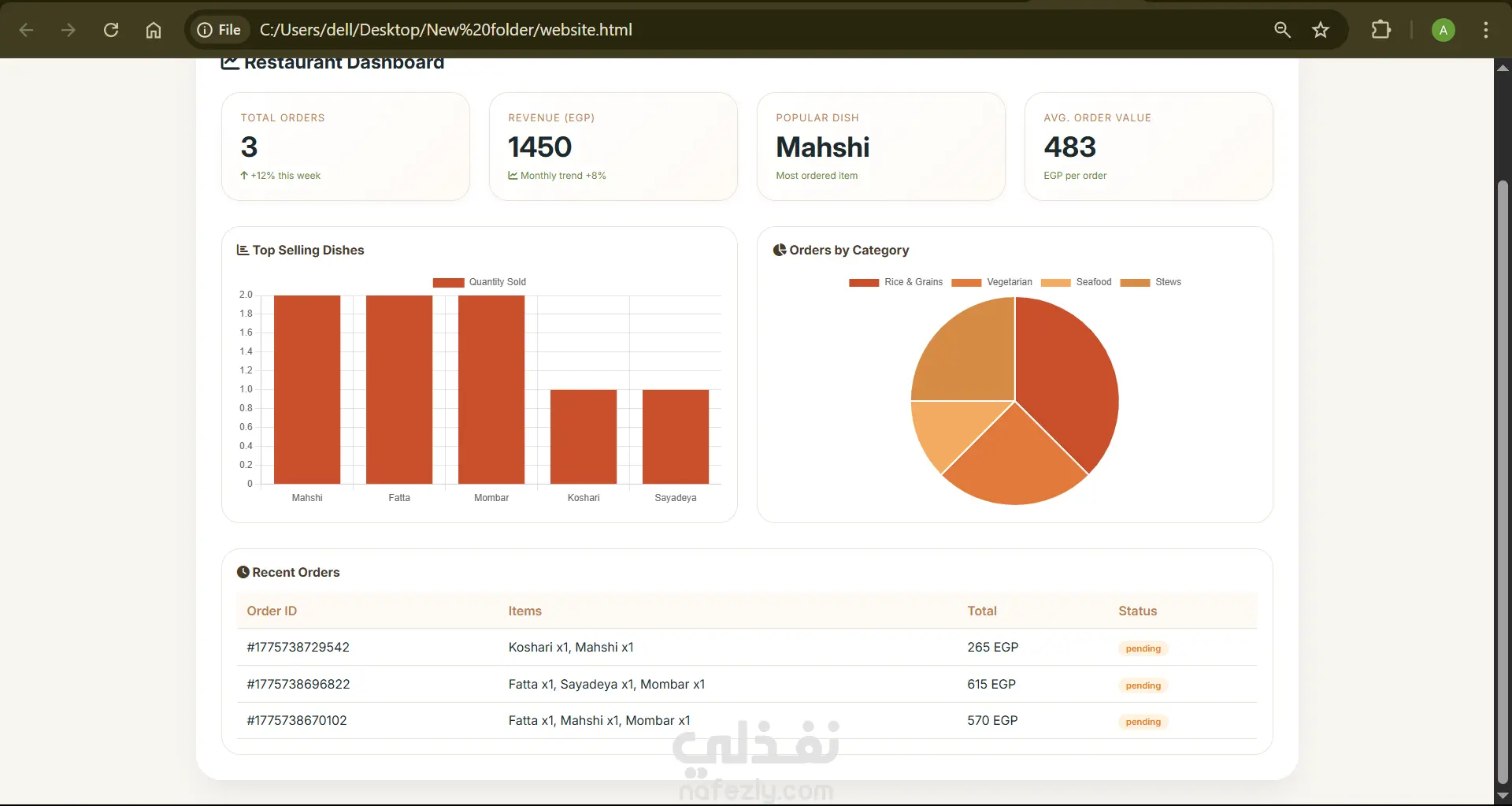The image size is (1512, 806).
Task: Click the items cell Fatta x1, Sayadeya x1, Mombar x1
Action: [x=606, y=684]
